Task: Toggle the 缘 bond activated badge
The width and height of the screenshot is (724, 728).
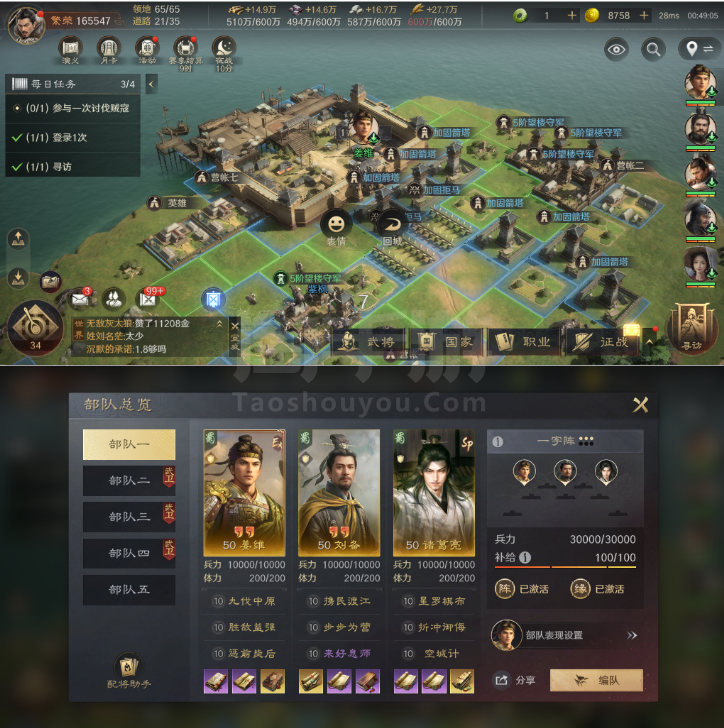Action: 598,589
